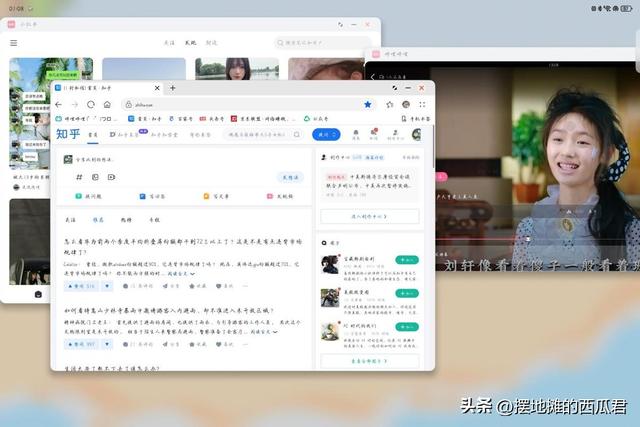Open Zhihu notifications bell icon
The width and height of the screenshot is (640, 427).
pyautogui.click(x=356, y=134)
